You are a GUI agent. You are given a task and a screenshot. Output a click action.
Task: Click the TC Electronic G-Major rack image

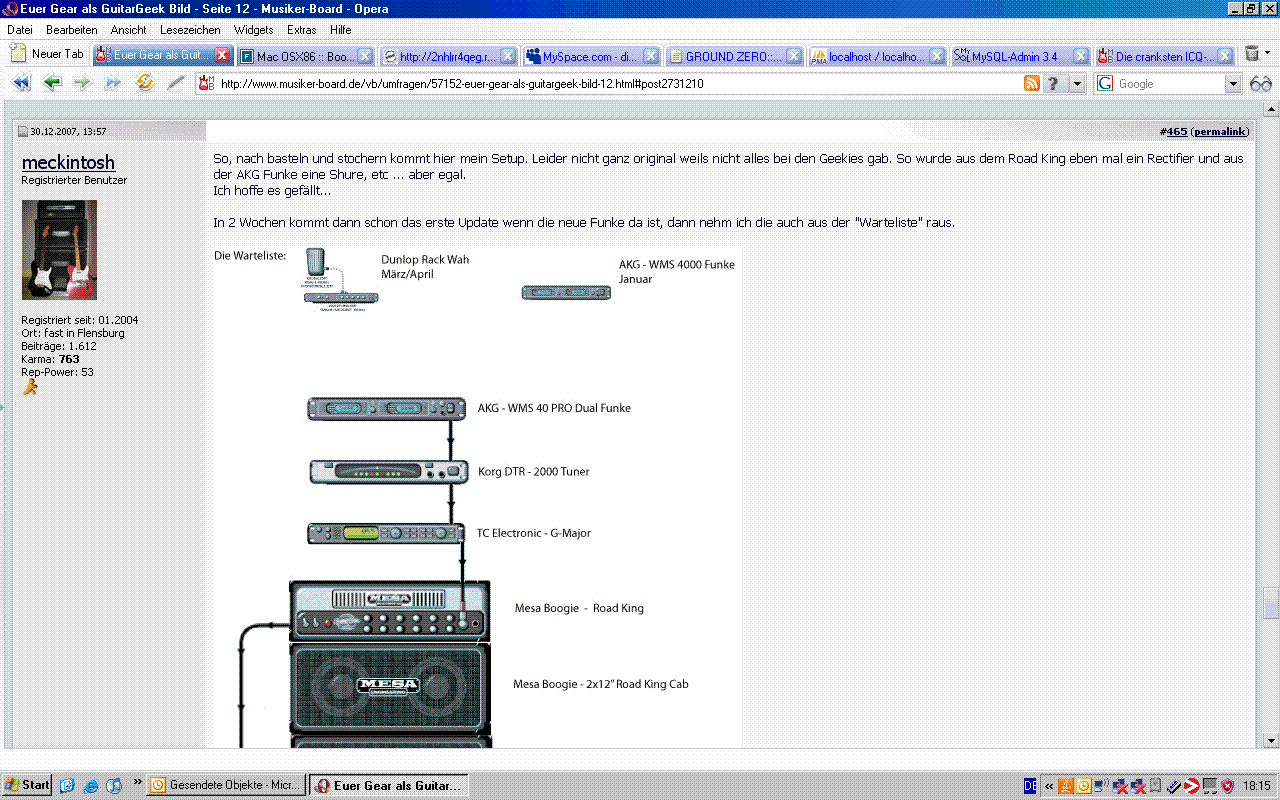[x=386, y=533]
